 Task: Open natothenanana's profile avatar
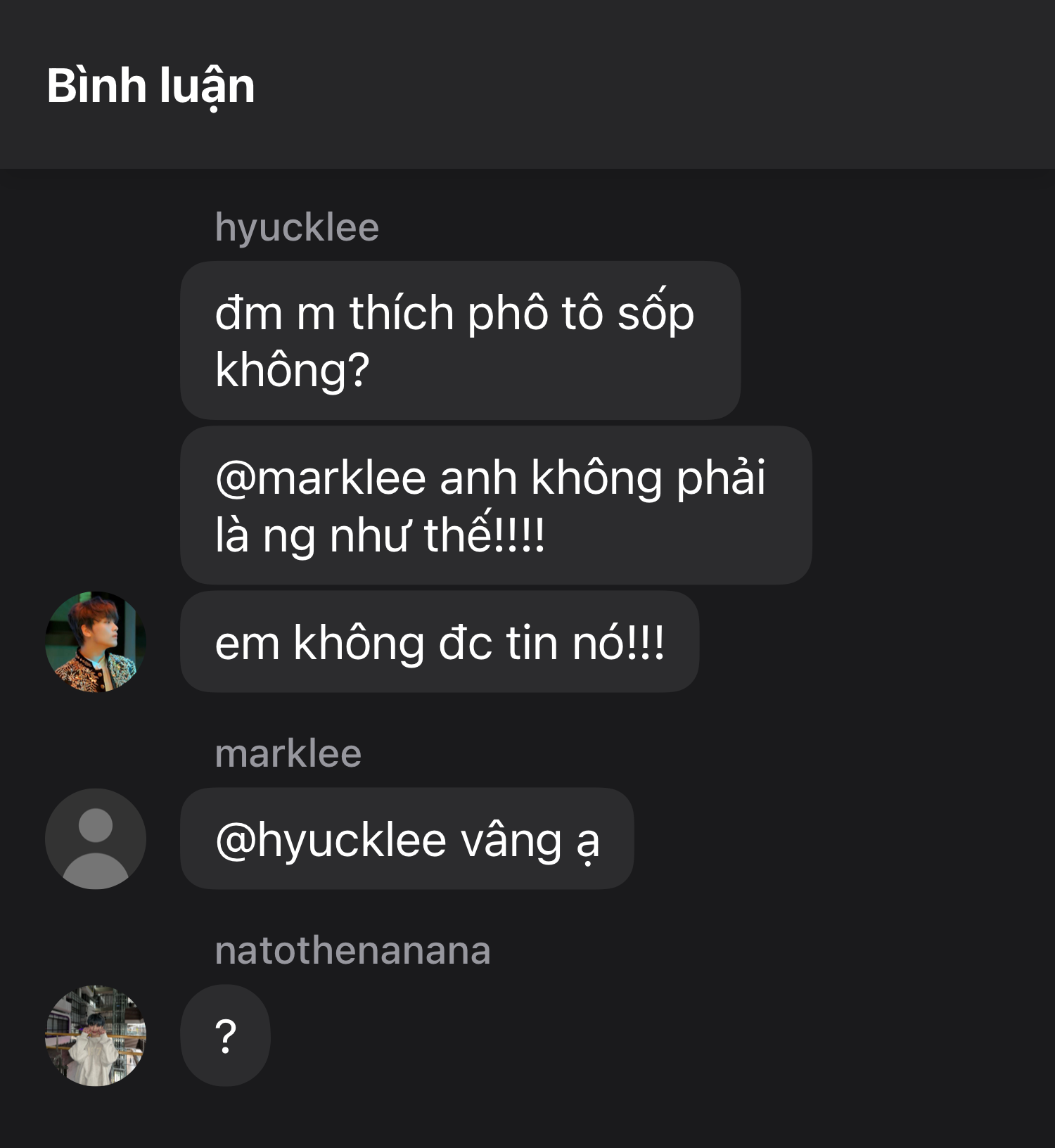pos(96,1035)
